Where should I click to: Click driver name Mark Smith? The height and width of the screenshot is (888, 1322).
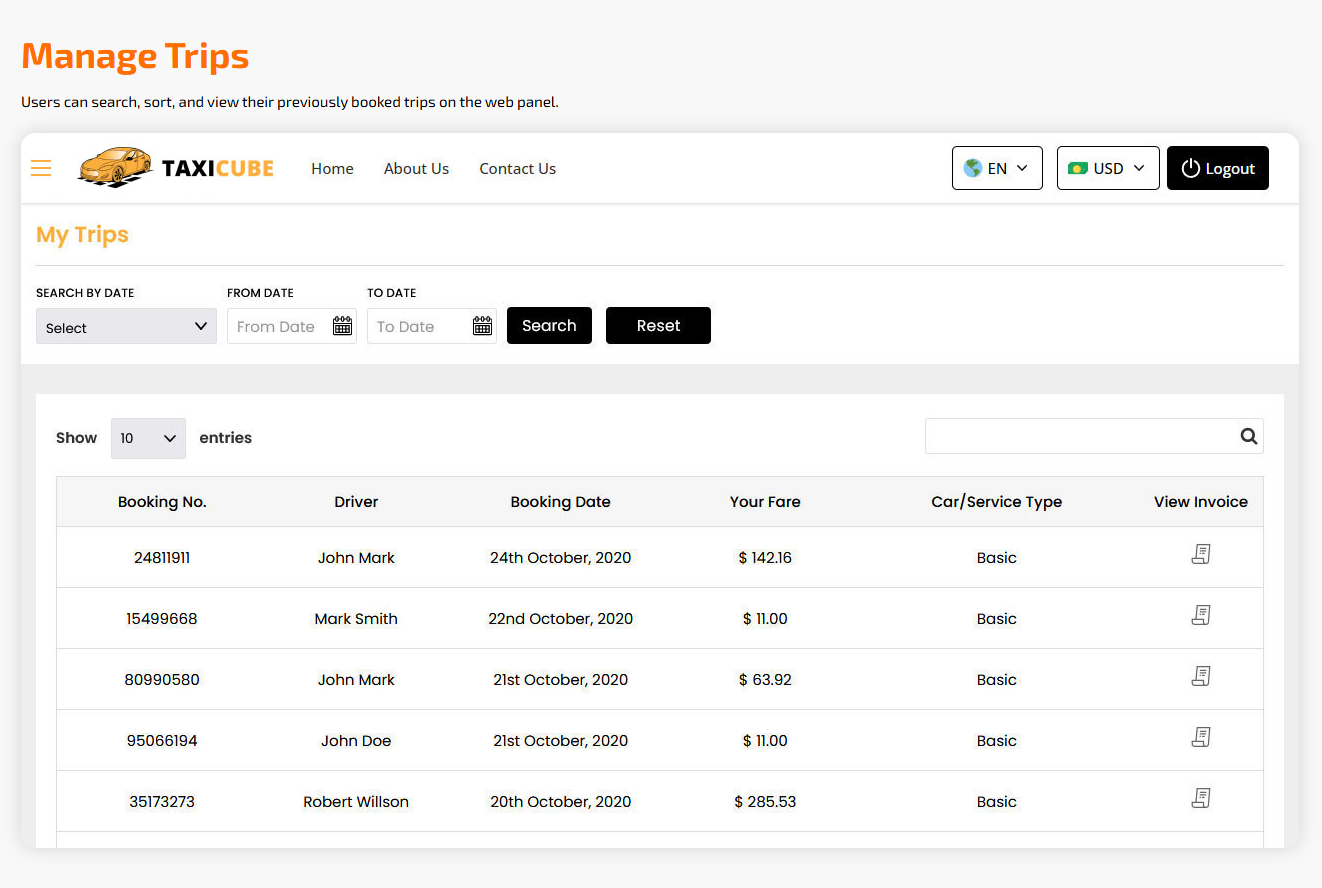pyautogui.click(x=356, y=619)
